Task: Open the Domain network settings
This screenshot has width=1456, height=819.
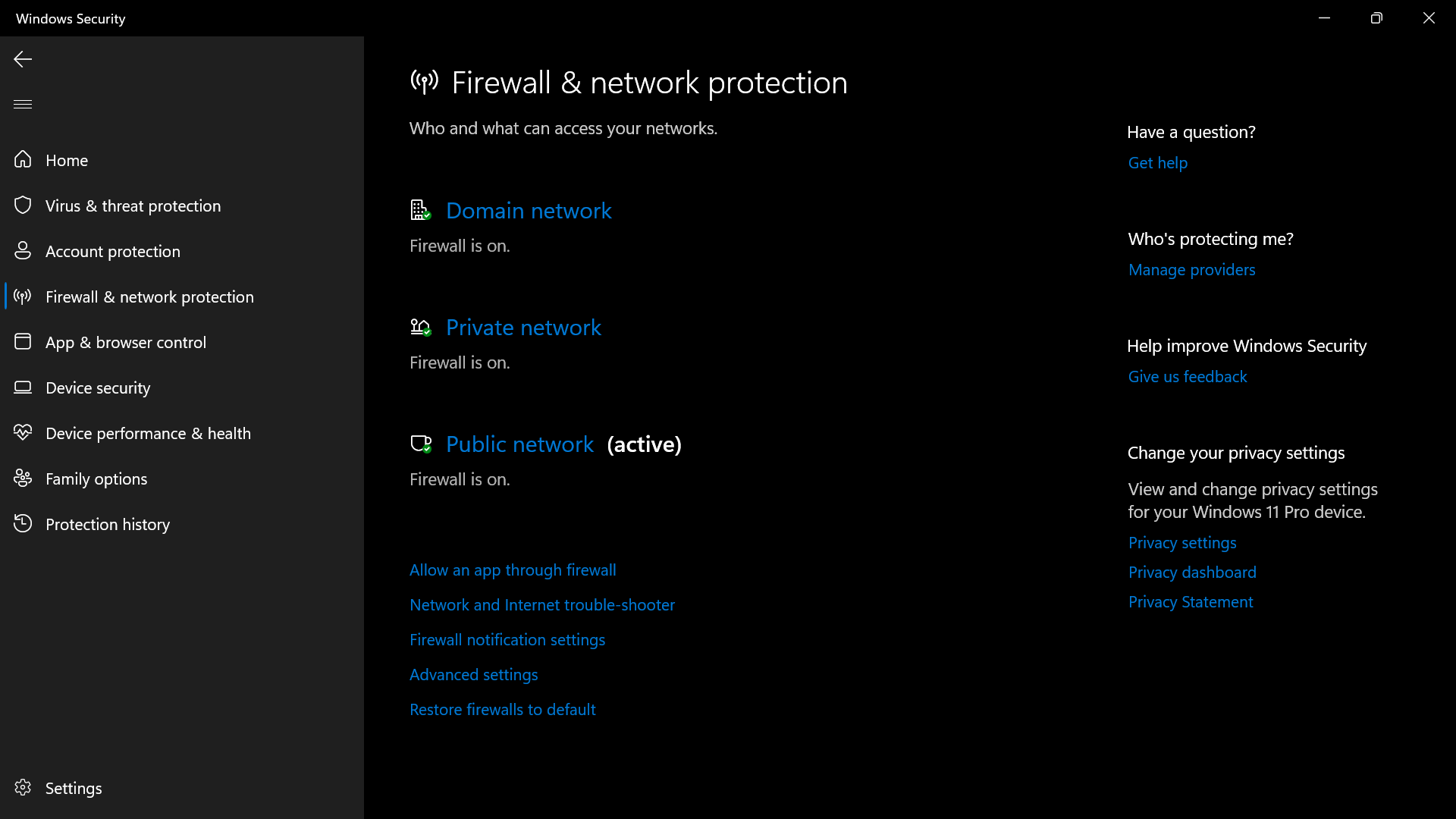Action: pyautogui.click(x=529, y=211)
